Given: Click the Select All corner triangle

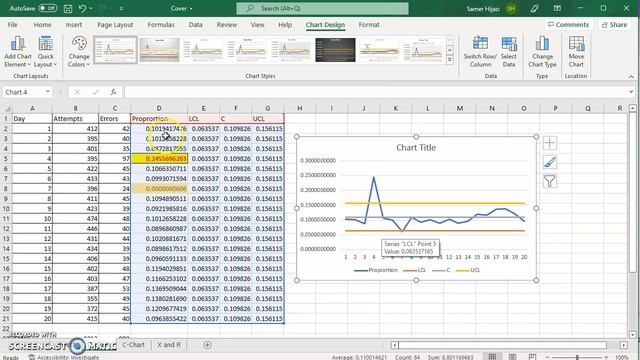Looking at the screenshot, I should (7, 109).
